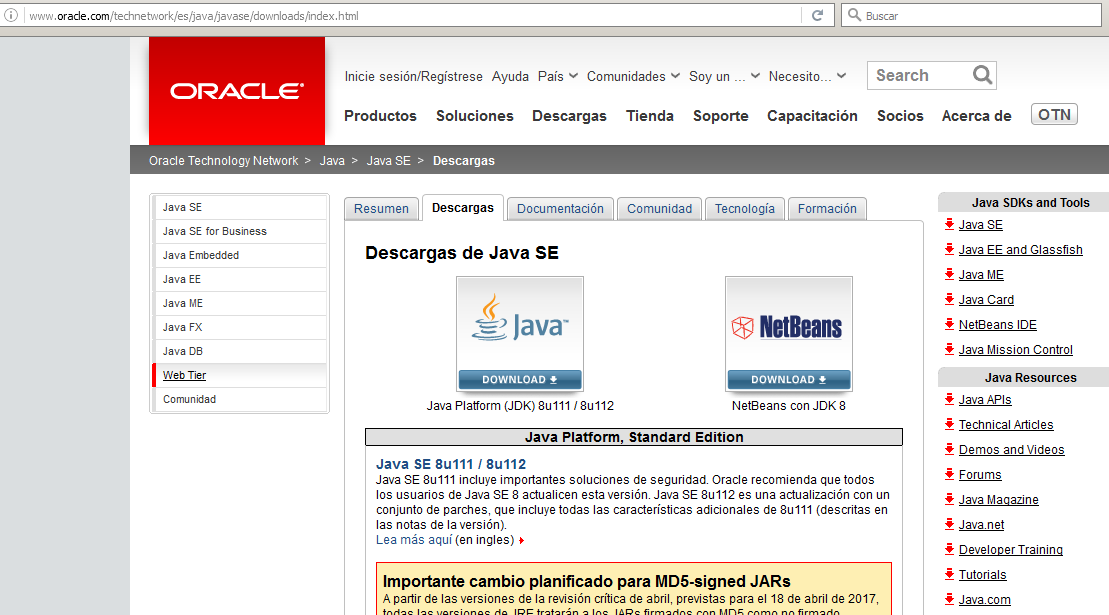This screenshot has height=615, width=1109.
Task: Switch to the Tecnología tab
Action: click(745, 209)
